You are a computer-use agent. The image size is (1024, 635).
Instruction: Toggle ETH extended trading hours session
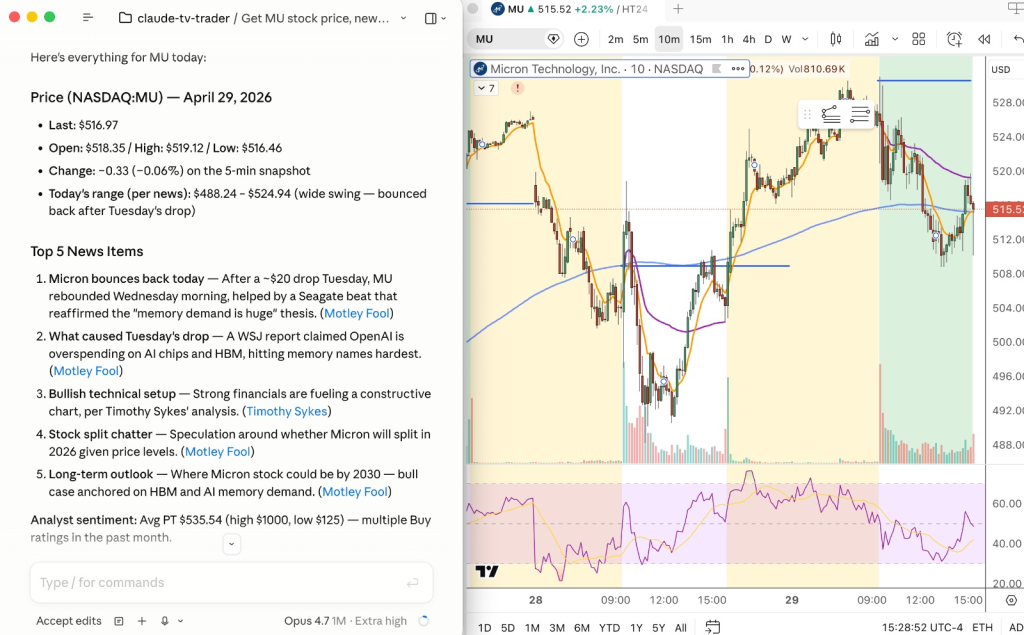pyautogui.click(x=983, y=627)
